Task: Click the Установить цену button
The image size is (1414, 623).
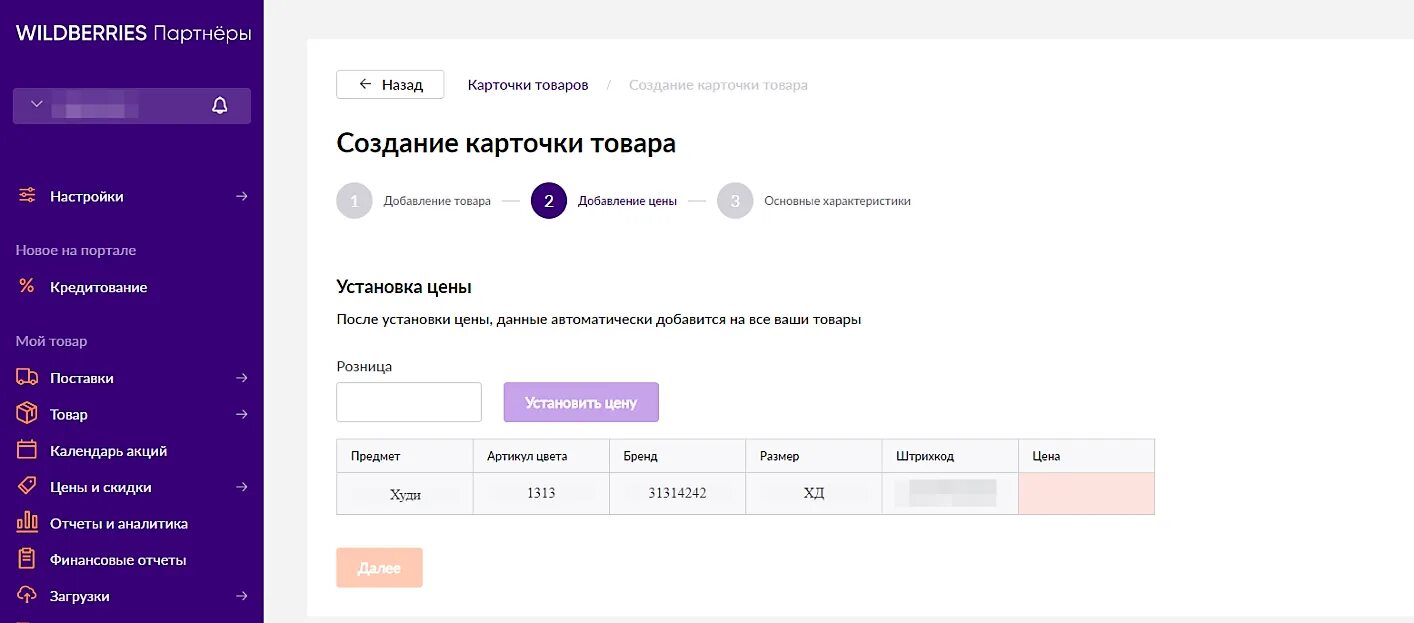Action: [581, 402]
